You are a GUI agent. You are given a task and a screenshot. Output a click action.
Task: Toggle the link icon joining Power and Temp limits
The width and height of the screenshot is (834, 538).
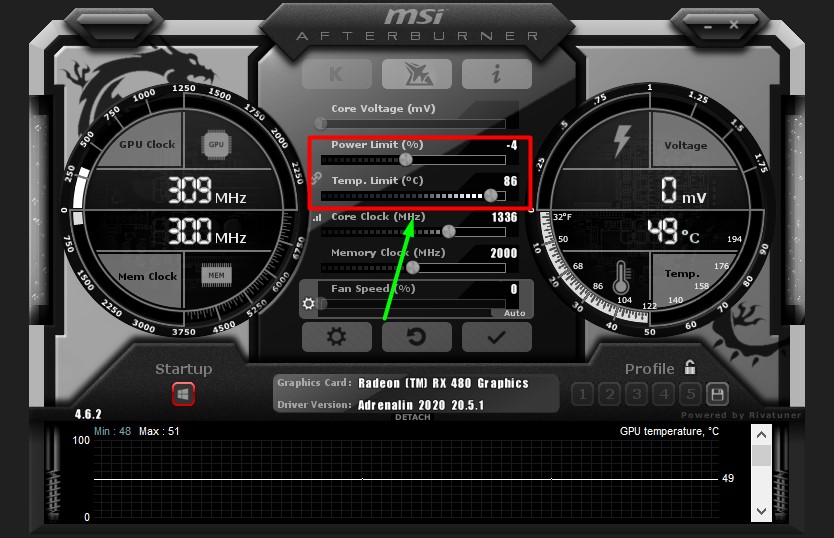pos(316,178)
